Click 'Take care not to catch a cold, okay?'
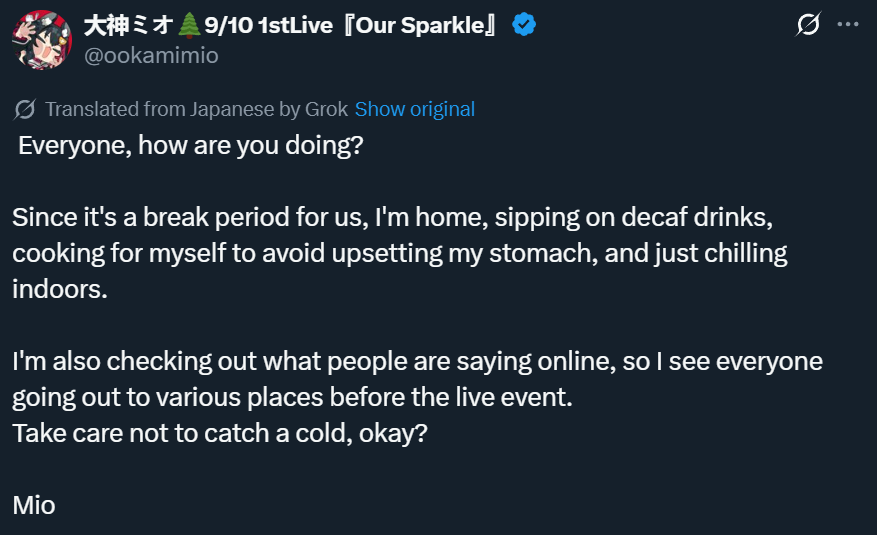877x535 pixels. tap(220, 433)
